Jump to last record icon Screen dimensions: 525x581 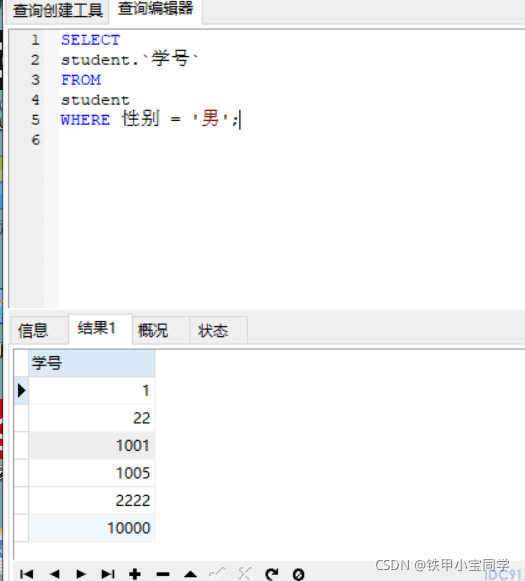coord(108,574)
